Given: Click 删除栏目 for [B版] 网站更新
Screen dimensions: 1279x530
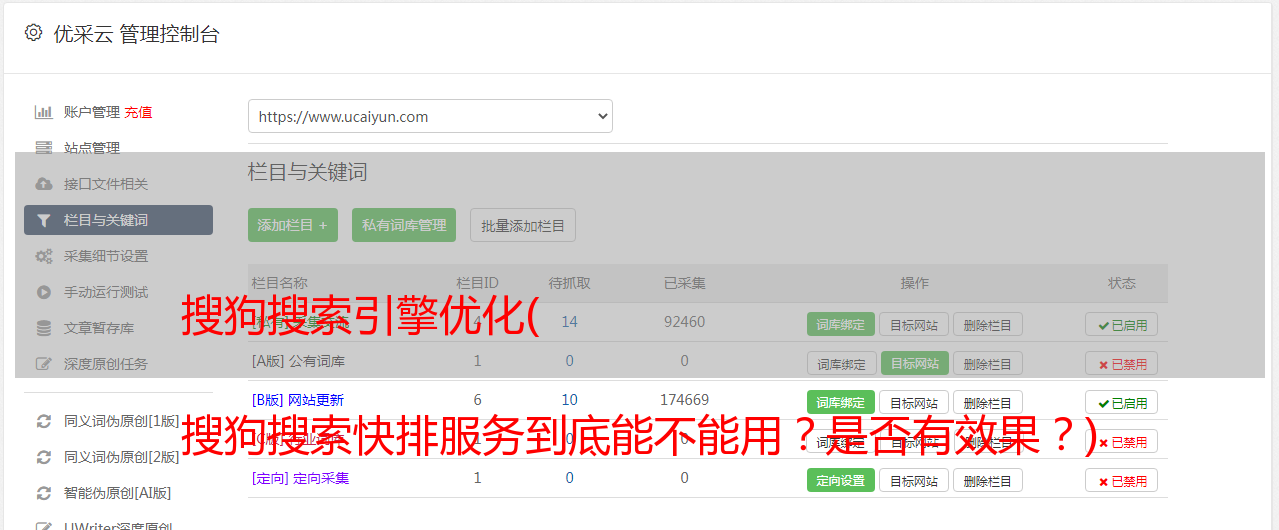Looking at the screenshot, I should point(988,402).
